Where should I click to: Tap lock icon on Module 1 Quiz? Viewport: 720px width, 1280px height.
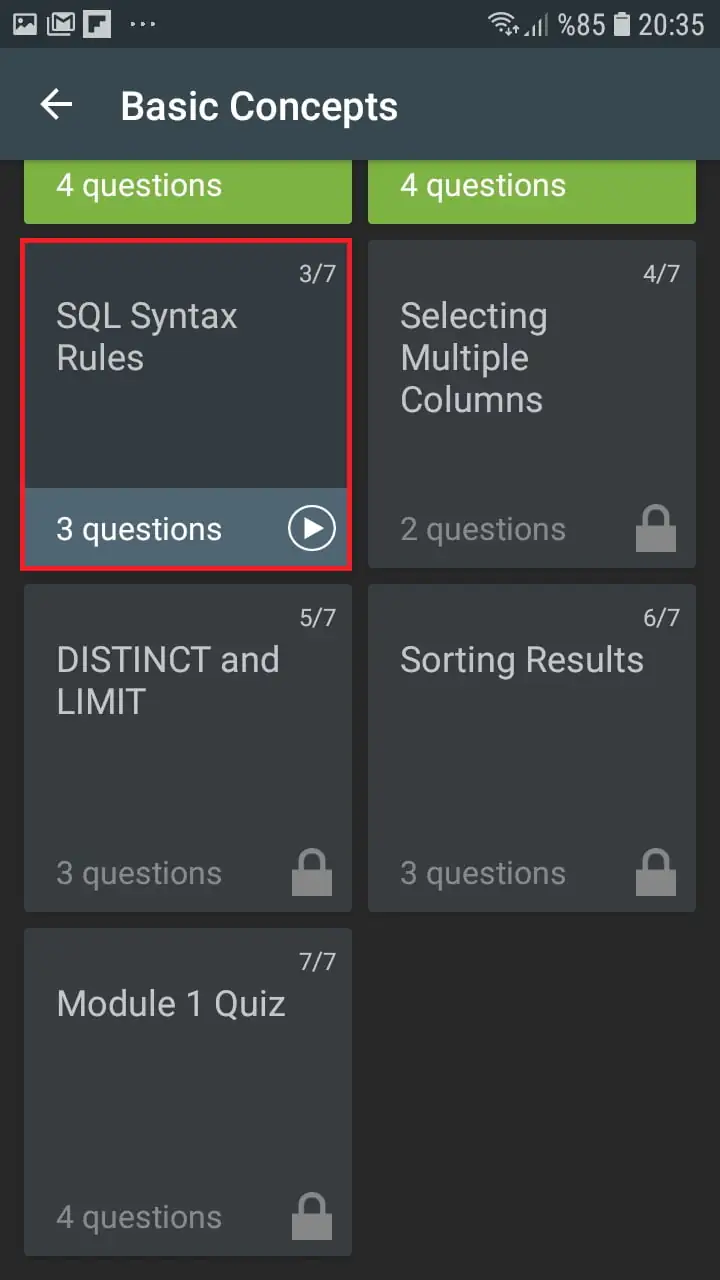tap(312, 1216)
